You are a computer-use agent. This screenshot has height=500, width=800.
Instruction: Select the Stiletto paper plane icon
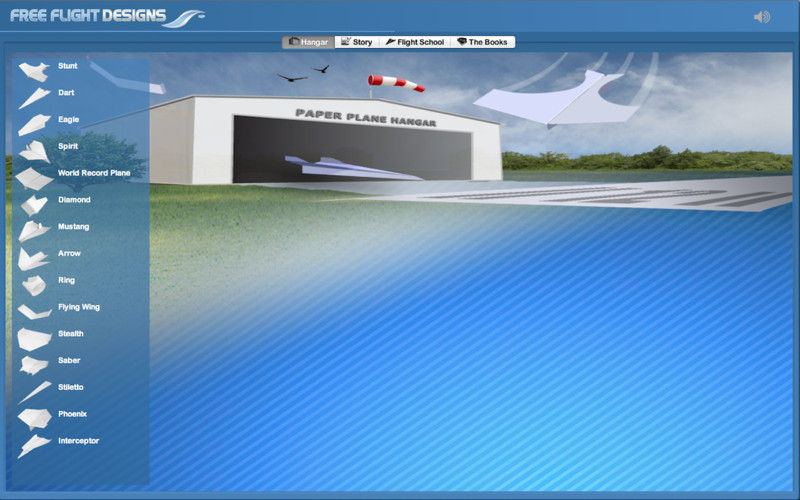(x=35, y=392)
